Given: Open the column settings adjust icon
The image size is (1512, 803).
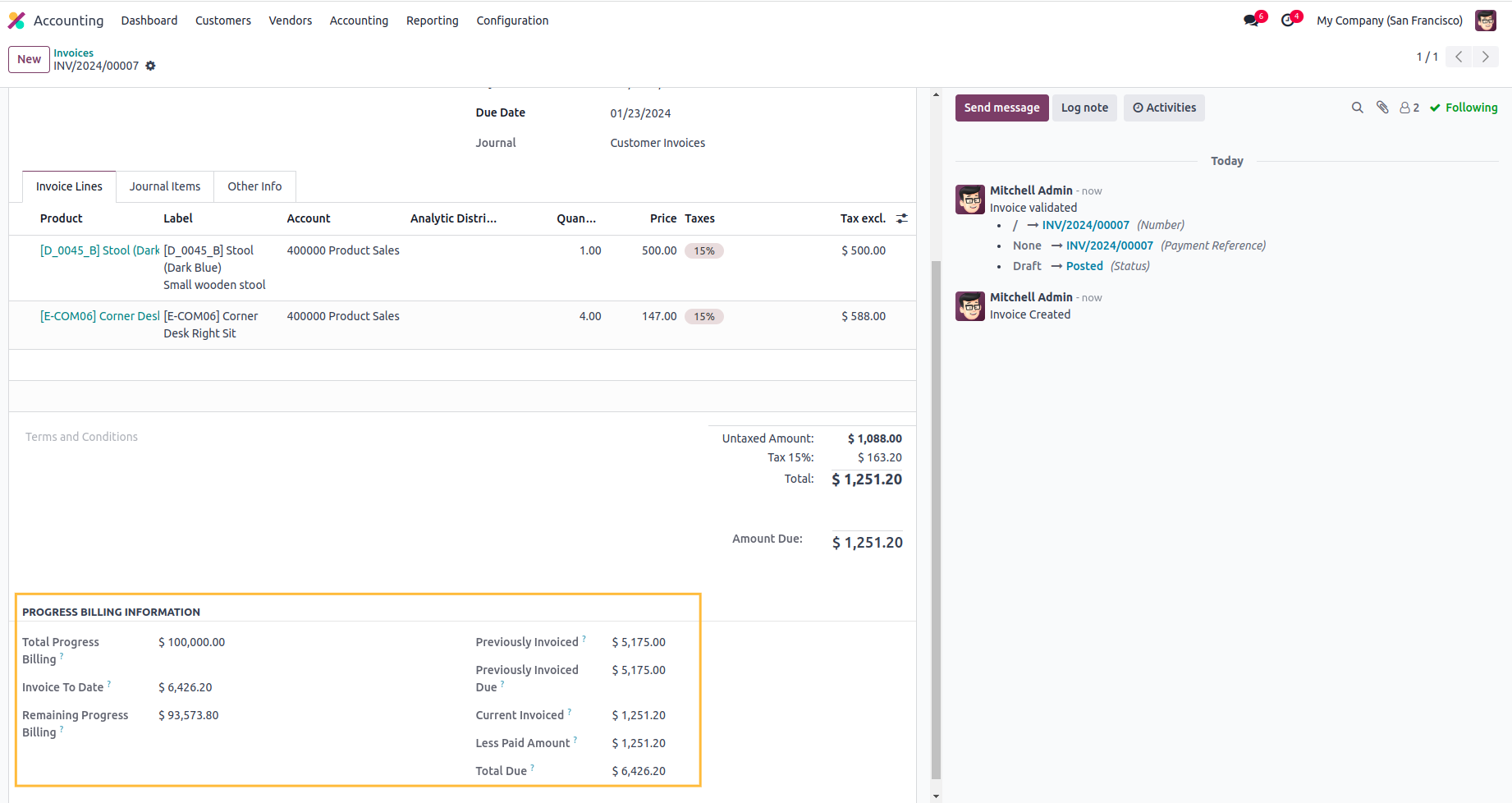Looking at the screenshot, I should point(901,218).
